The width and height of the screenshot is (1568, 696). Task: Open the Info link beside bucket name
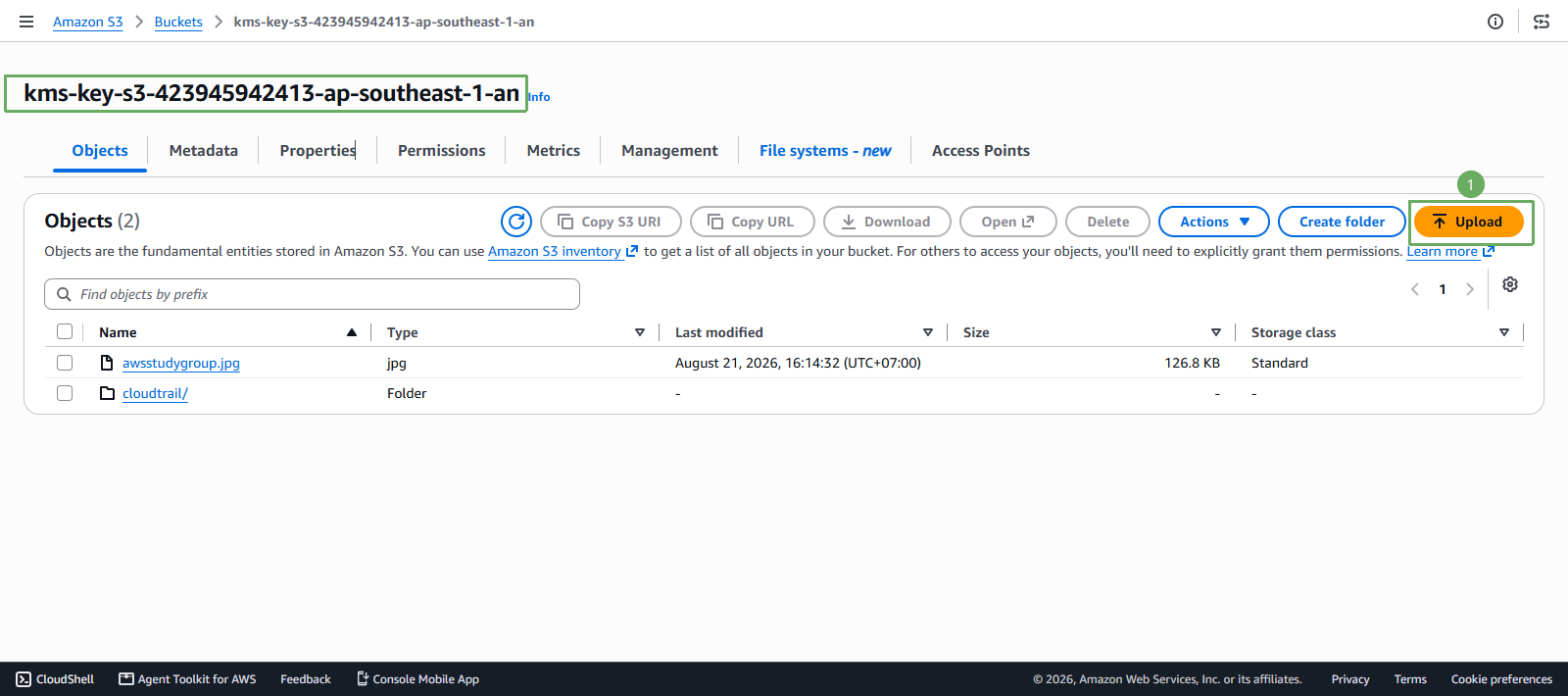point(540,97)
